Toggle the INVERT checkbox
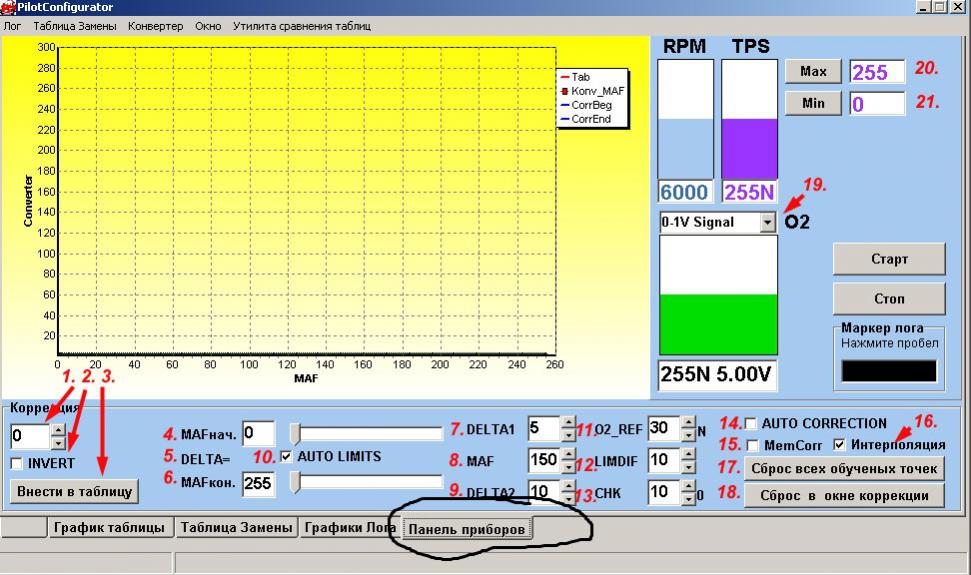 (17, 463)
